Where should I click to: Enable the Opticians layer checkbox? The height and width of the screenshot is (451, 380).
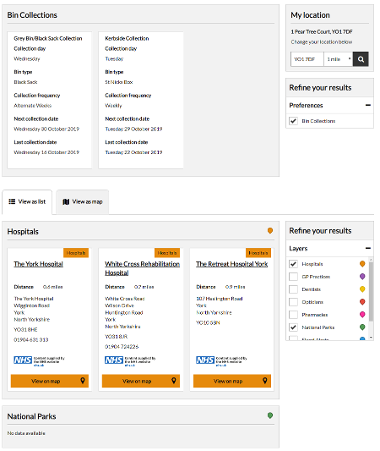293,302
